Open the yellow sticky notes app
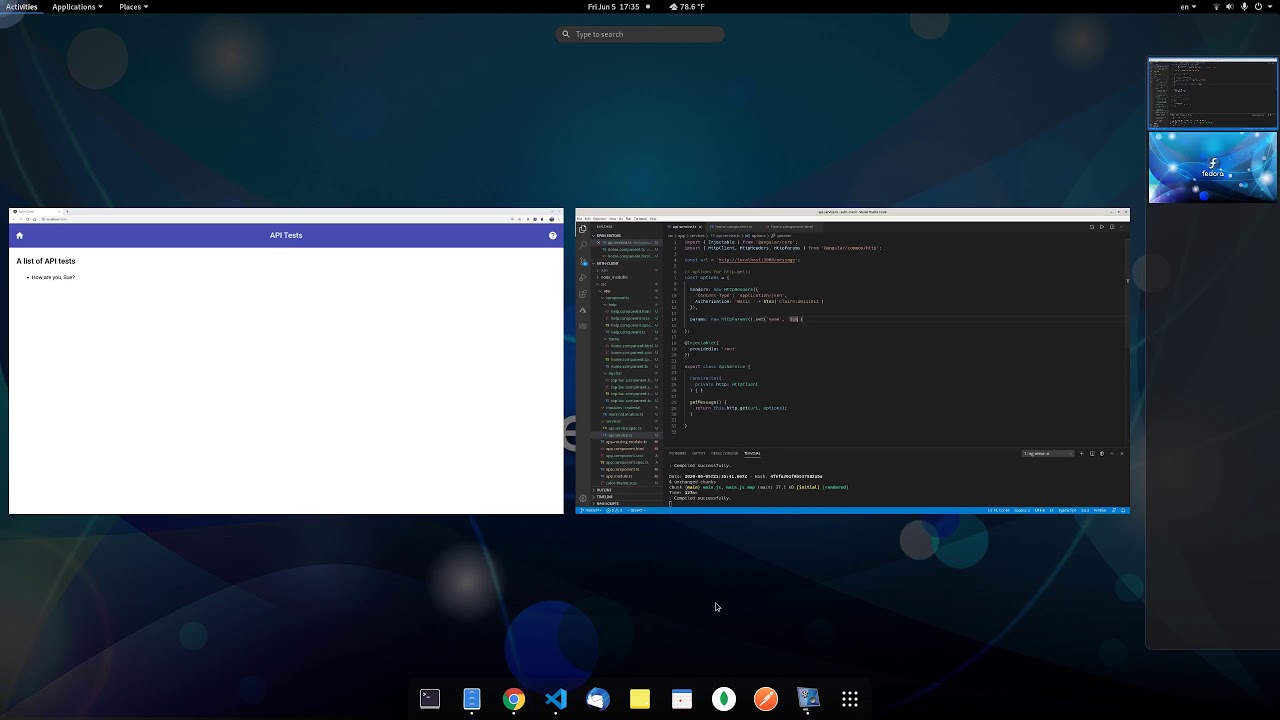 640,699
